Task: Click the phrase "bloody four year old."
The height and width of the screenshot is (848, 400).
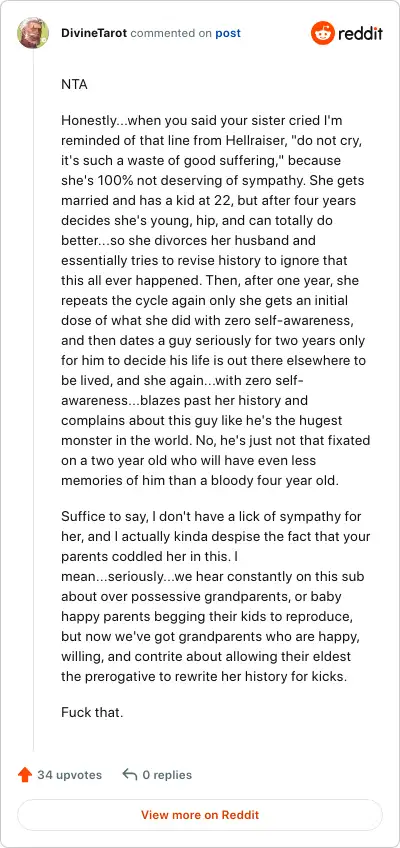Action: pyautogui.click(x=277, y=481)
